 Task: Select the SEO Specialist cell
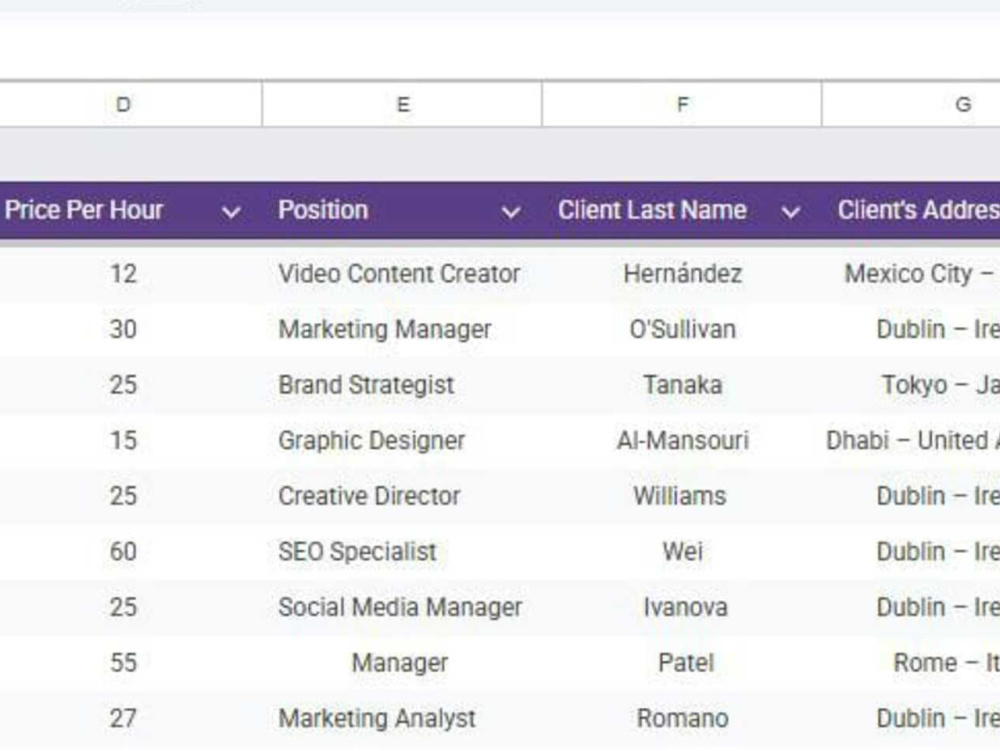[x=402, y=552]
